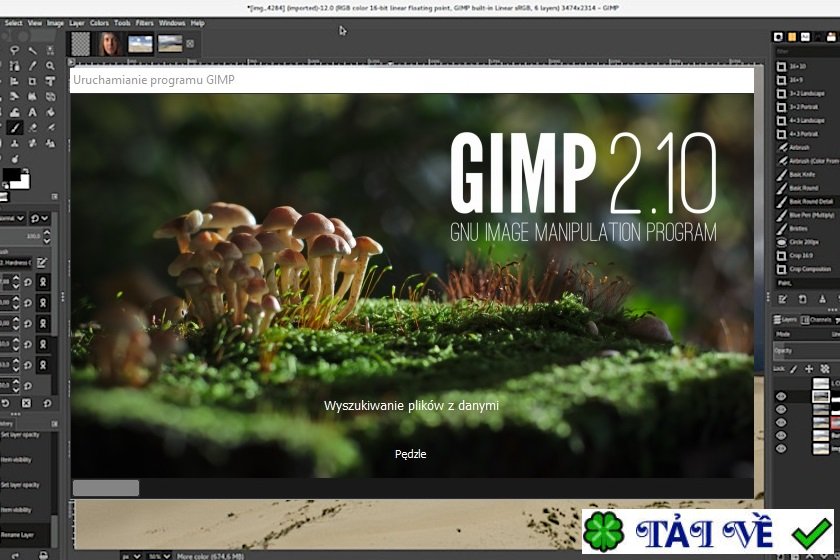Screen dimensions: 840x560
Task: Select the Eraser tool
Action: point(32,128)
